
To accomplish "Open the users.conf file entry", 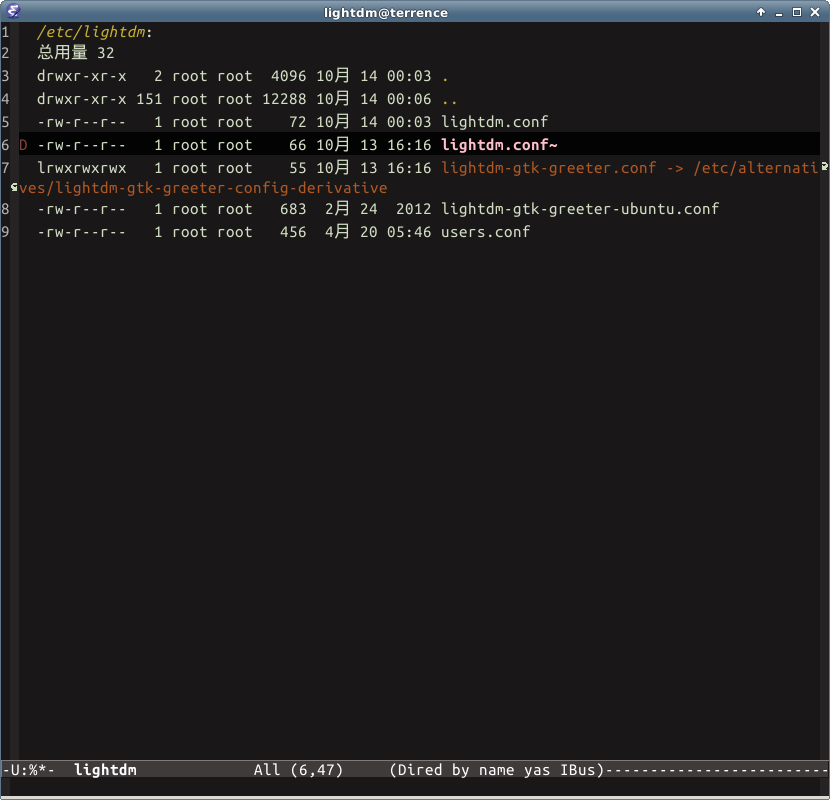I will pyautogui.click(x=485, y=232).
